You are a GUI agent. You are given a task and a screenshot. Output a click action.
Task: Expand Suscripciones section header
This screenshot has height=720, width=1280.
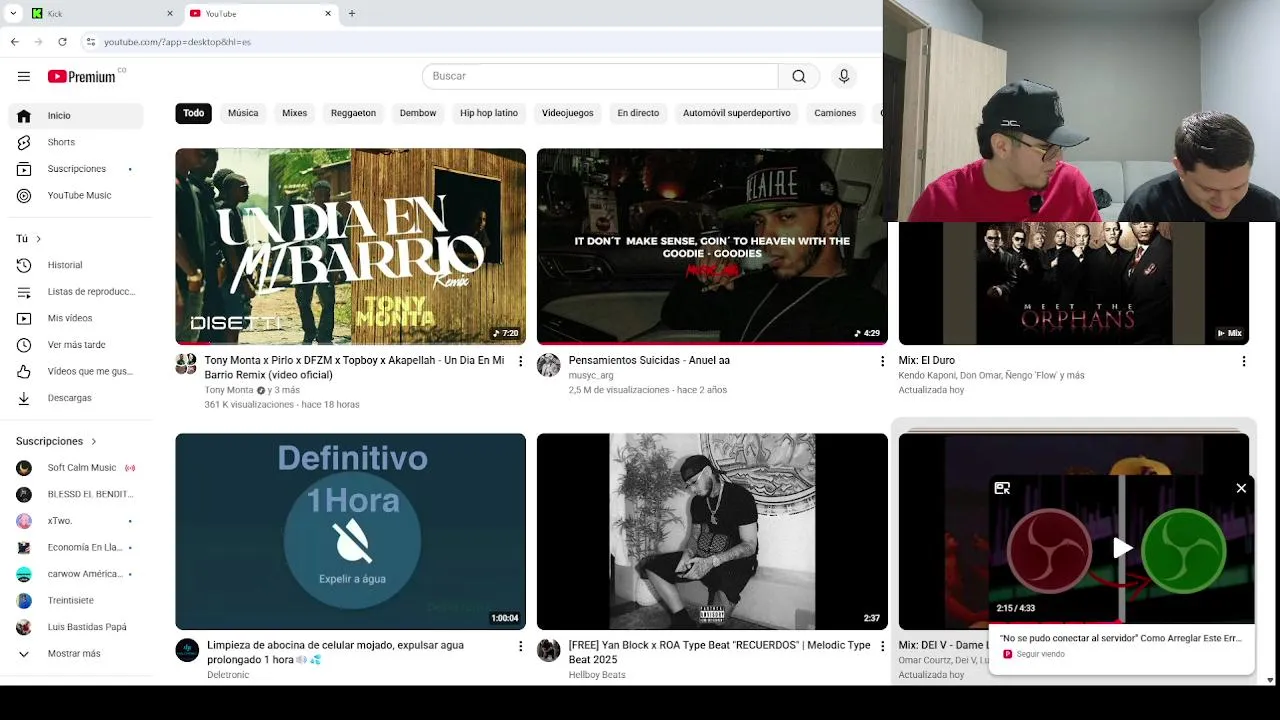click(57, 441)
